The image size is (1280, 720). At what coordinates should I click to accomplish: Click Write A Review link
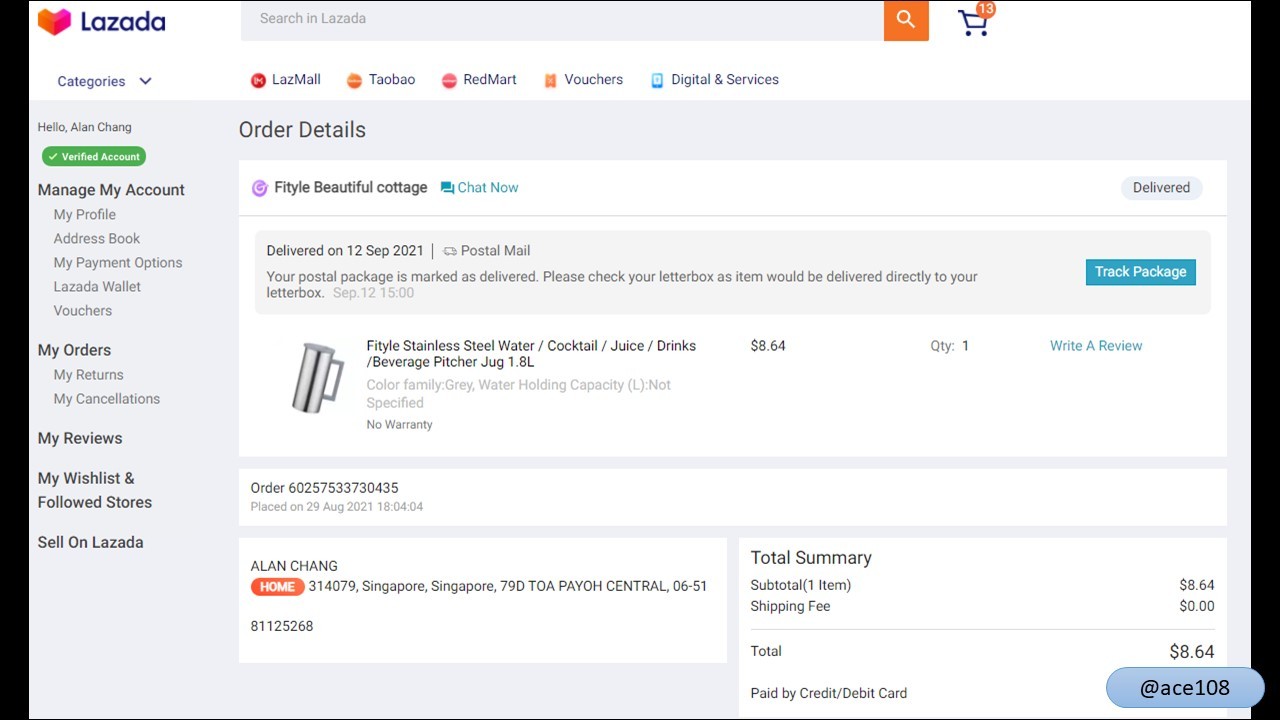[x=1096, y=346]
